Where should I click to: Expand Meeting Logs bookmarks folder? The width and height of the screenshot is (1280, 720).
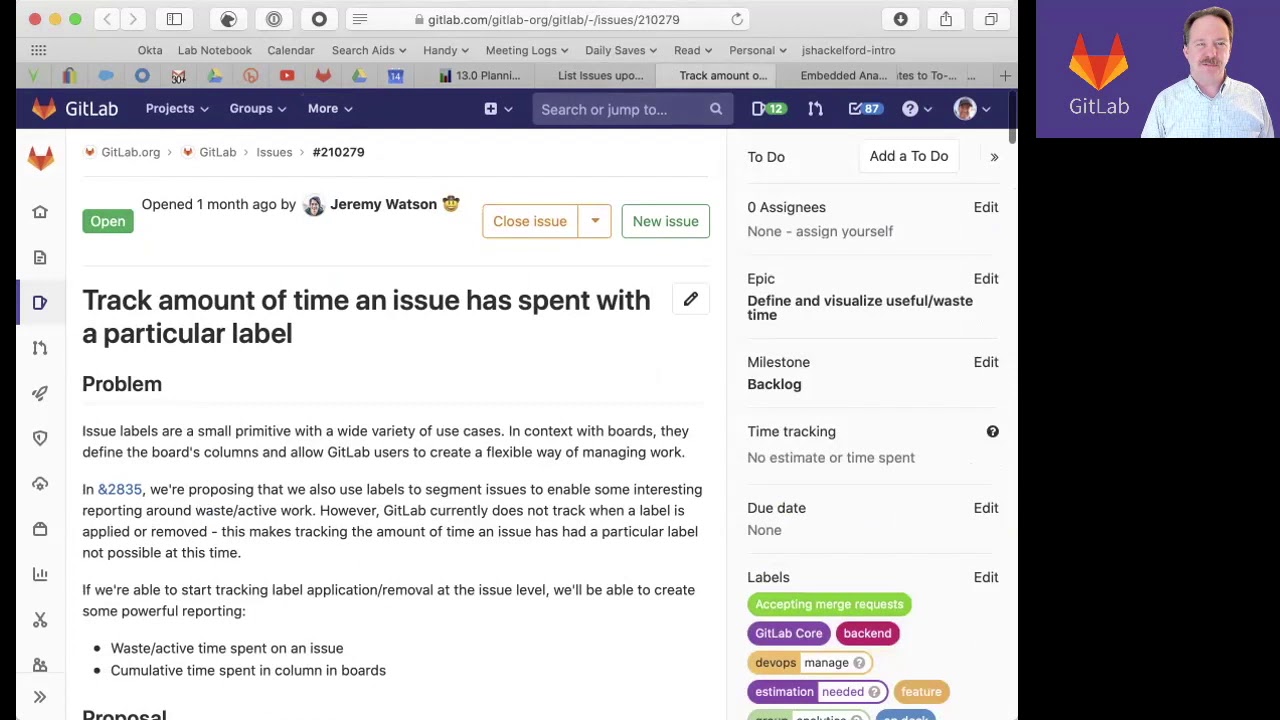(x=527, y=50)
